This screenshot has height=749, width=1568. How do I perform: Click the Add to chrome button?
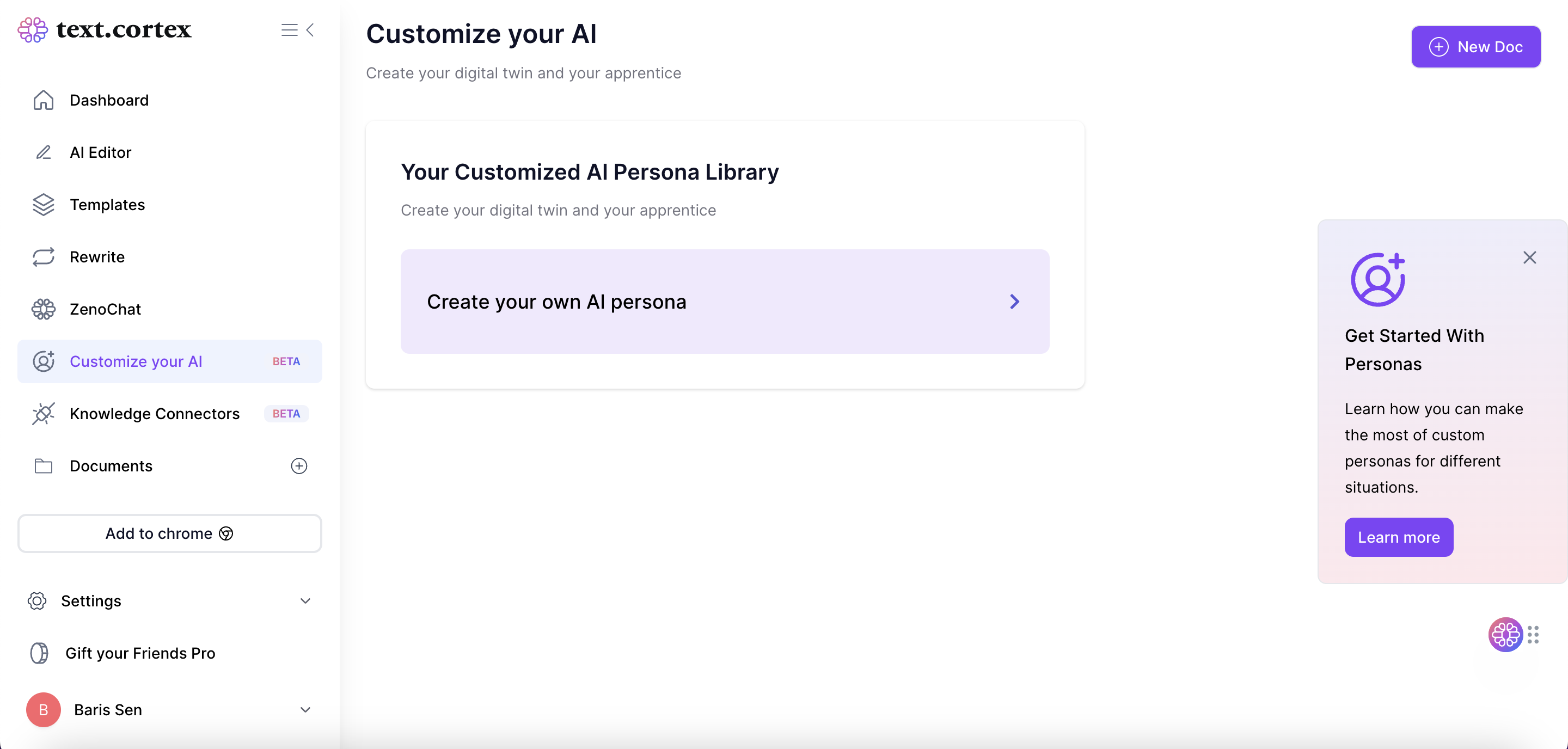pyautogui.click(x=170, y=533)
